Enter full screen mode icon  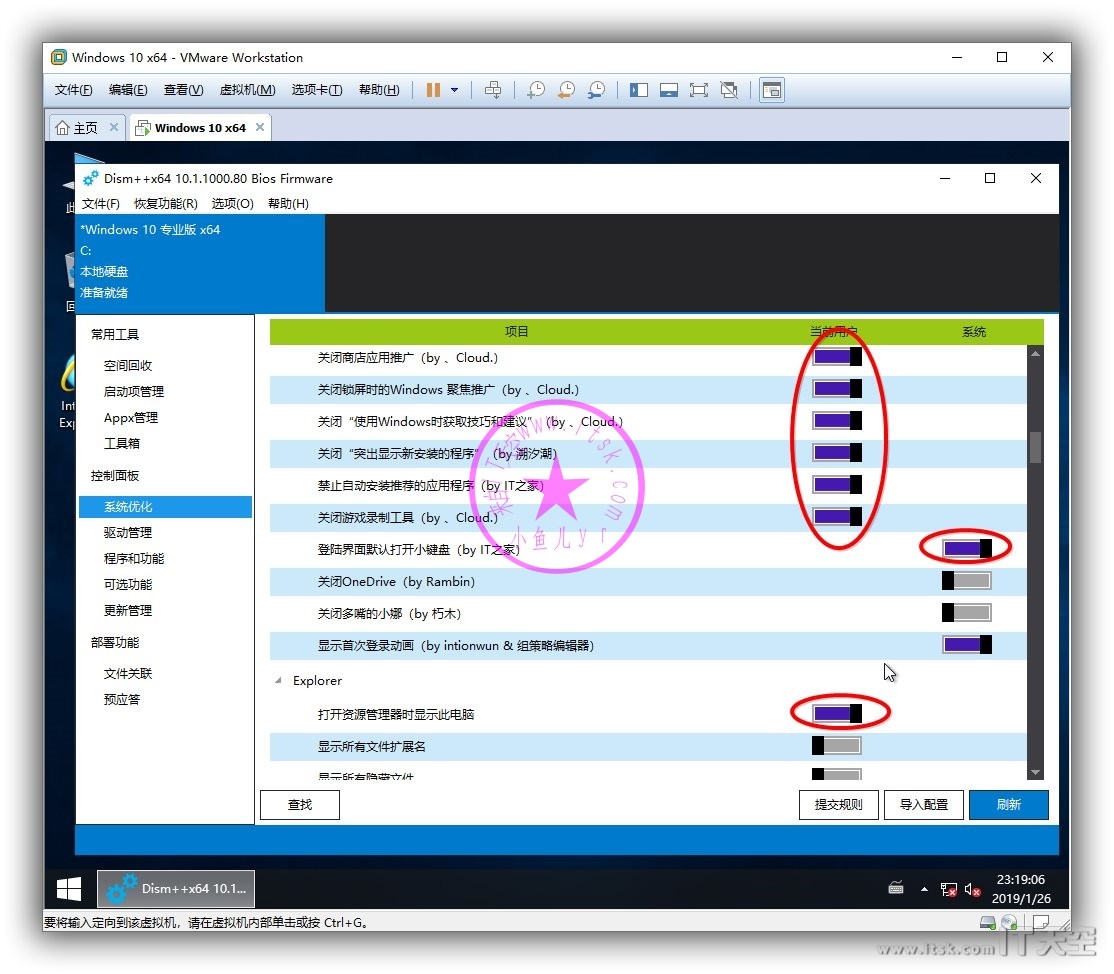(699, 90)
